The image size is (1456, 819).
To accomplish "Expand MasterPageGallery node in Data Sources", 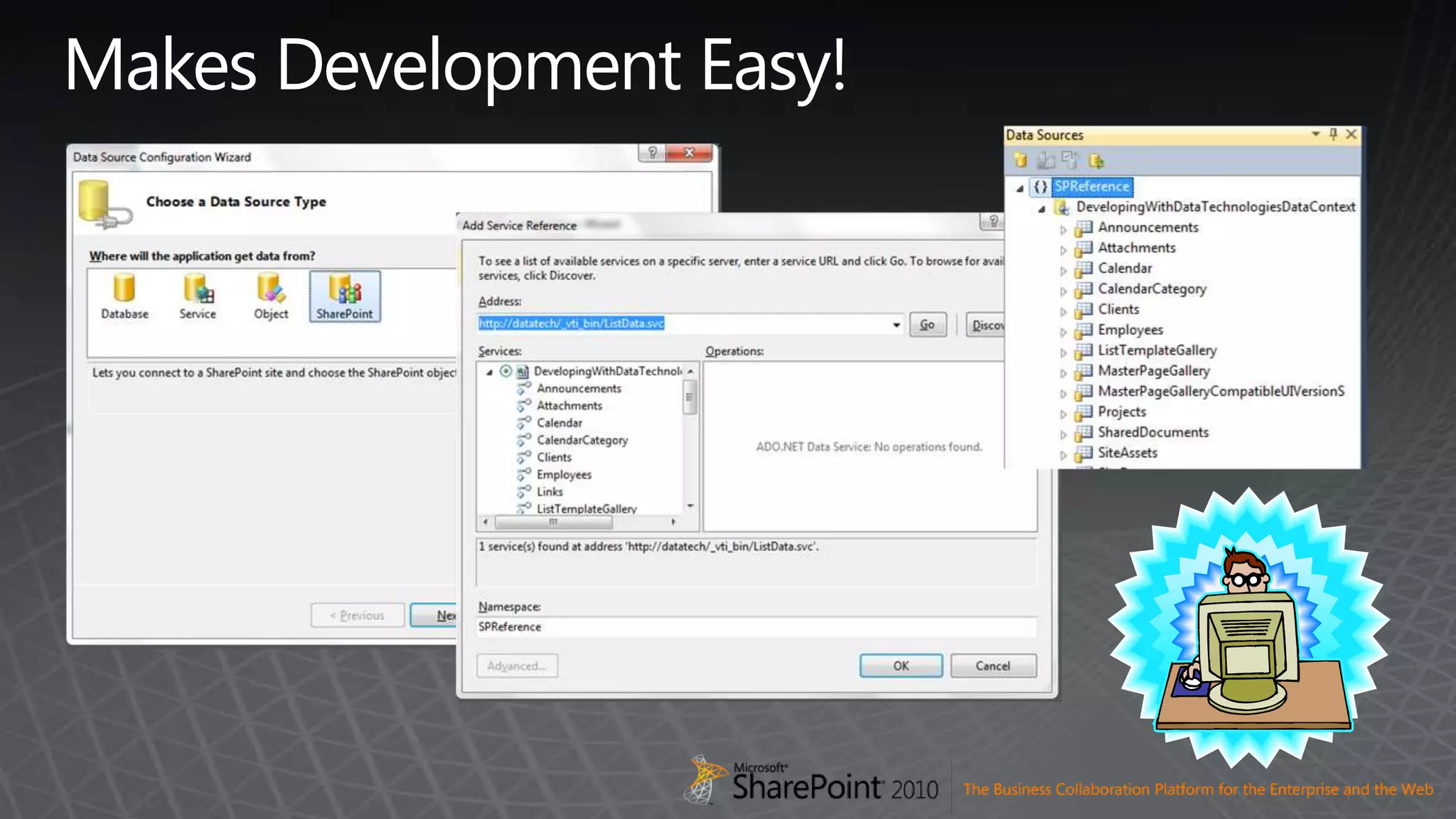I will [x=1064, y=373].
